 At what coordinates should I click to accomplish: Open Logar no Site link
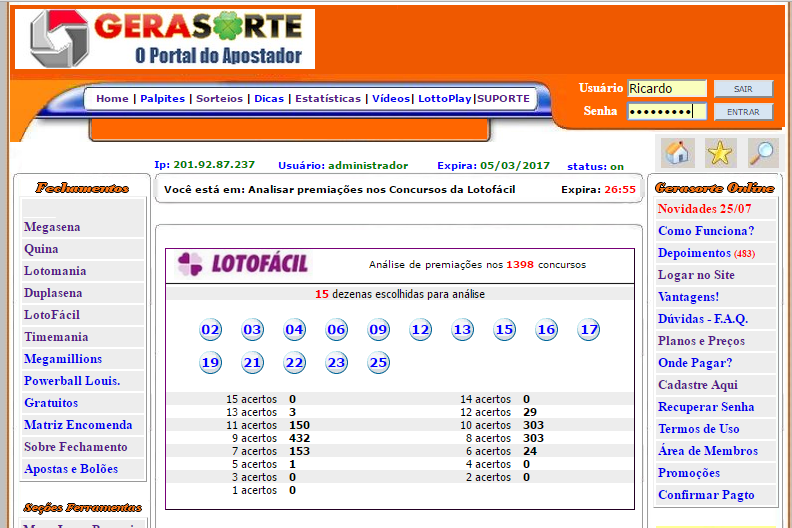(697, 275)
